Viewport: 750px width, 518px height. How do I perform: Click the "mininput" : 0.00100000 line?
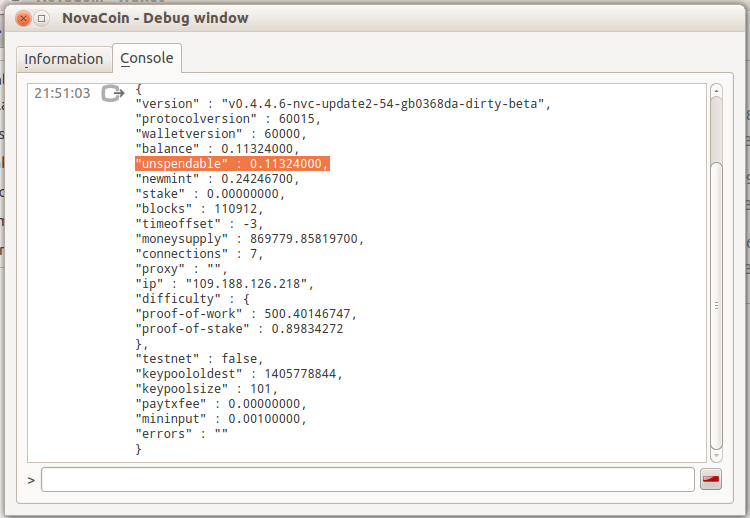click(221, 419)
